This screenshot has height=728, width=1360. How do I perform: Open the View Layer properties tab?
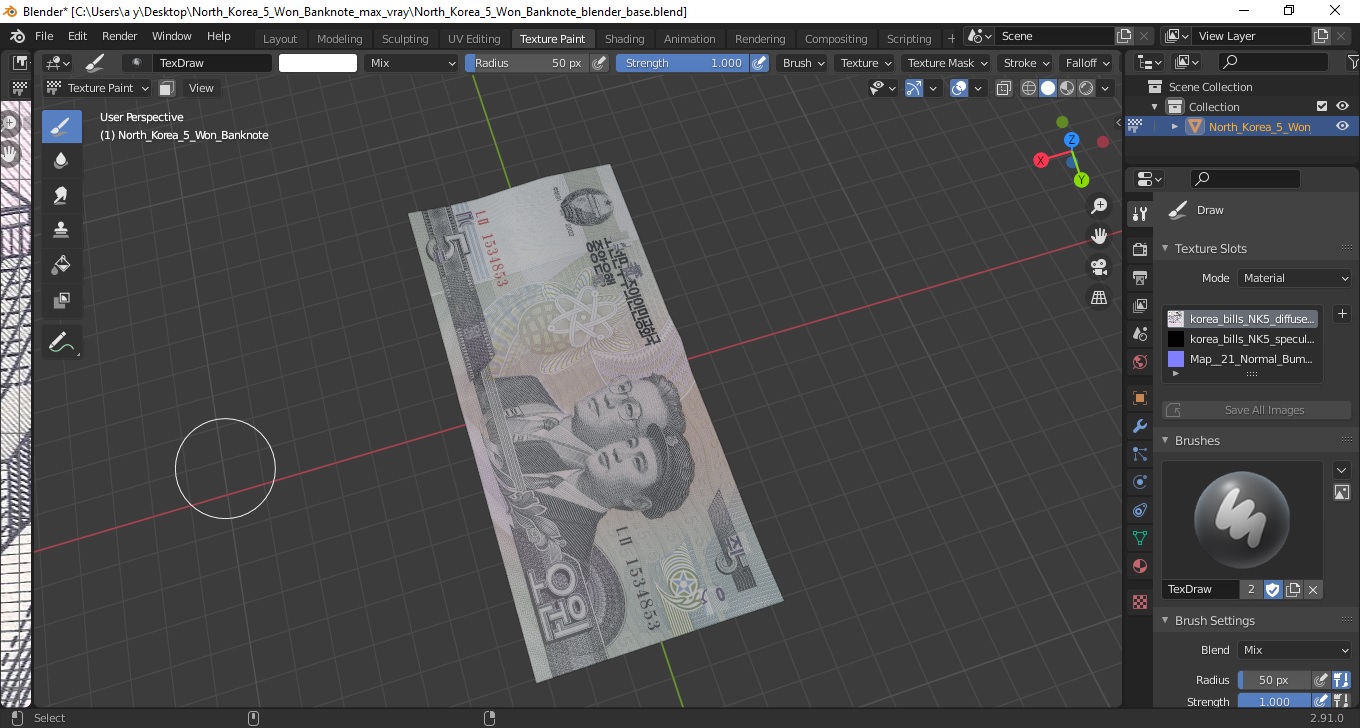click(x=1139, y=305)
